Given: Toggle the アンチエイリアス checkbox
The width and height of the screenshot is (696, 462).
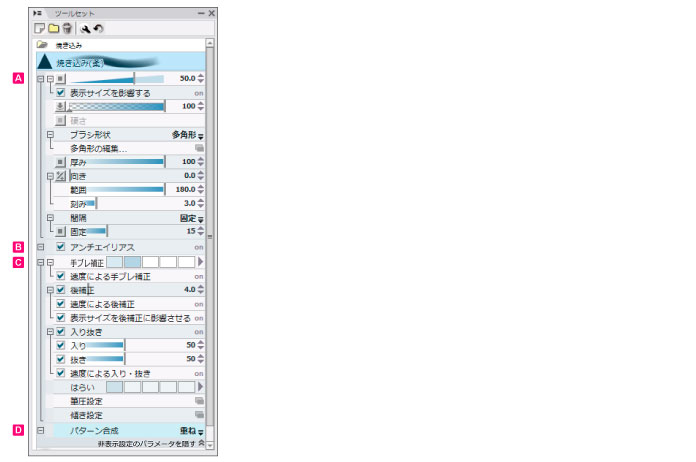Looking at the screenshot, I should click(x=61, y=247).
